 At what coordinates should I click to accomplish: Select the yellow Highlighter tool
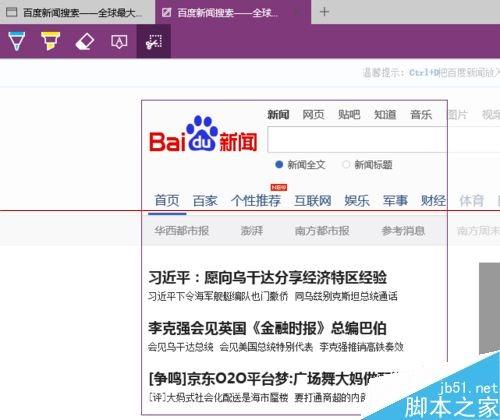(50, 41)
